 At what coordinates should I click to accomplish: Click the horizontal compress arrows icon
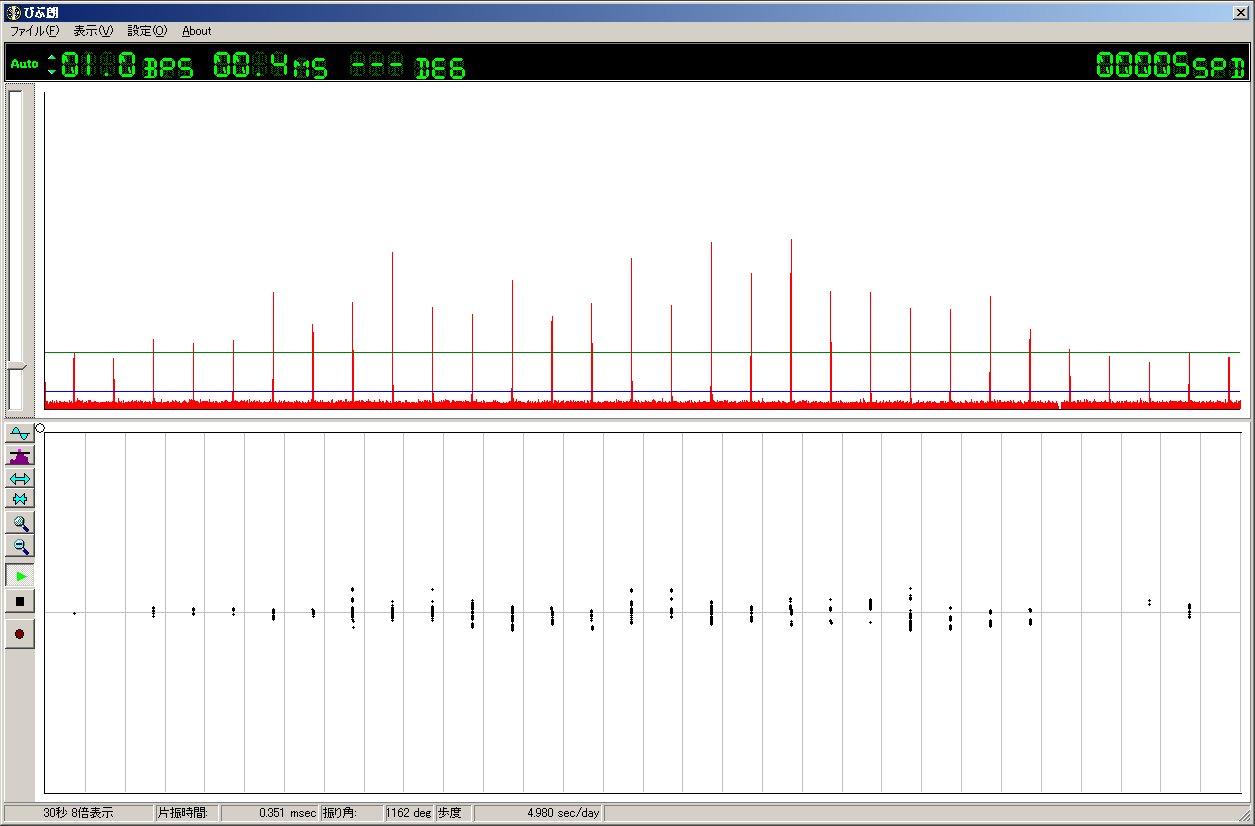pos(20,499)
